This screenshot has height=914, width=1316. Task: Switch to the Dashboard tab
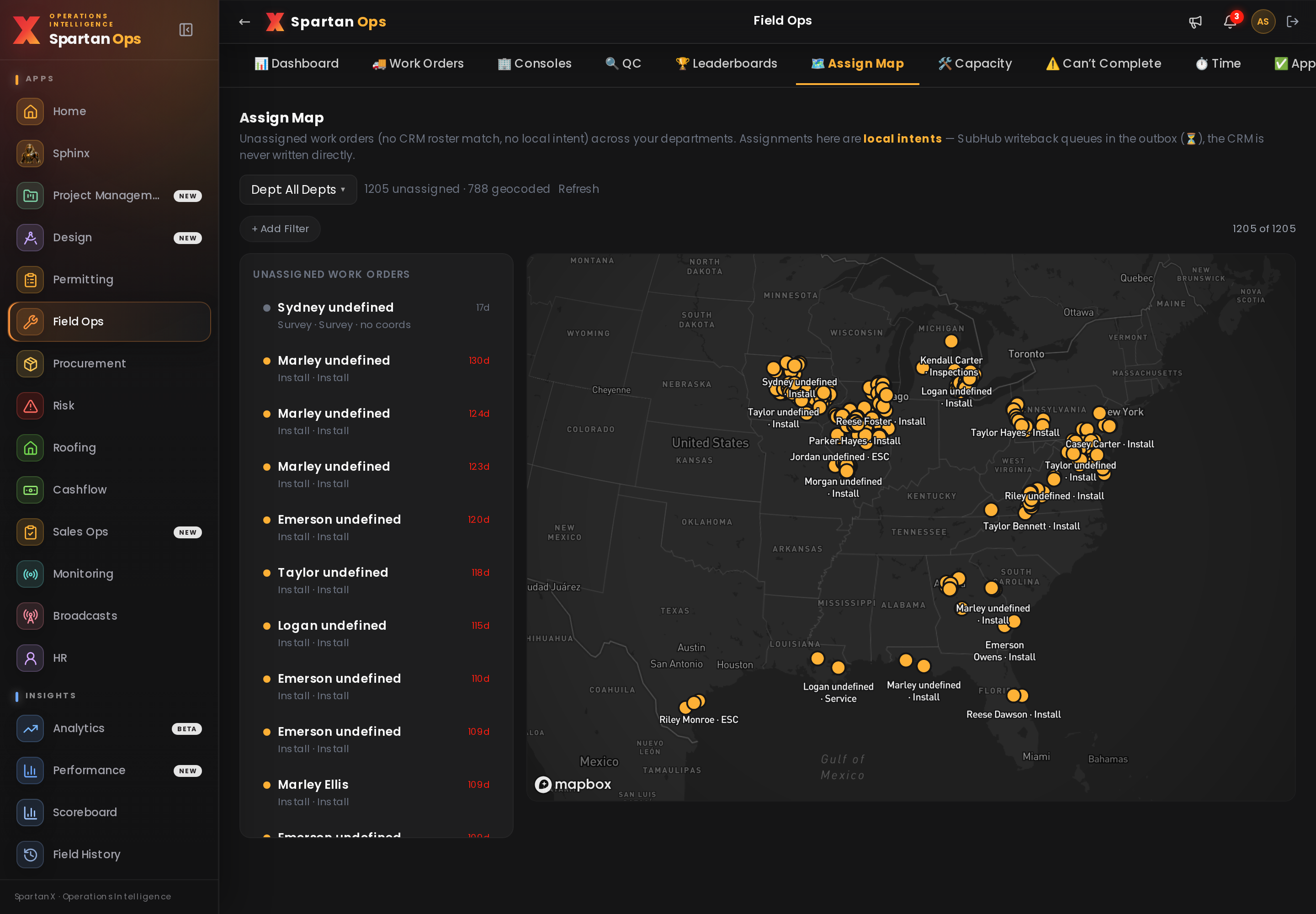[297, 64]
